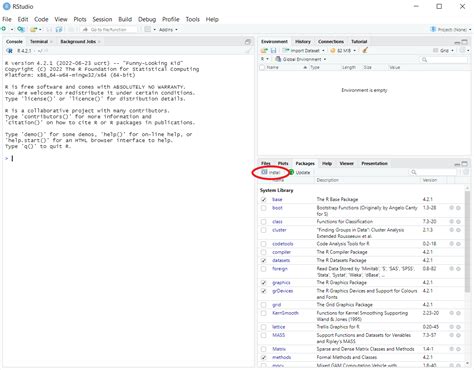Image resolution: width=474 pixels, height=370 pixels.
Task: Clear environment objects with the broom icon
Action: (x=365, y=50)
